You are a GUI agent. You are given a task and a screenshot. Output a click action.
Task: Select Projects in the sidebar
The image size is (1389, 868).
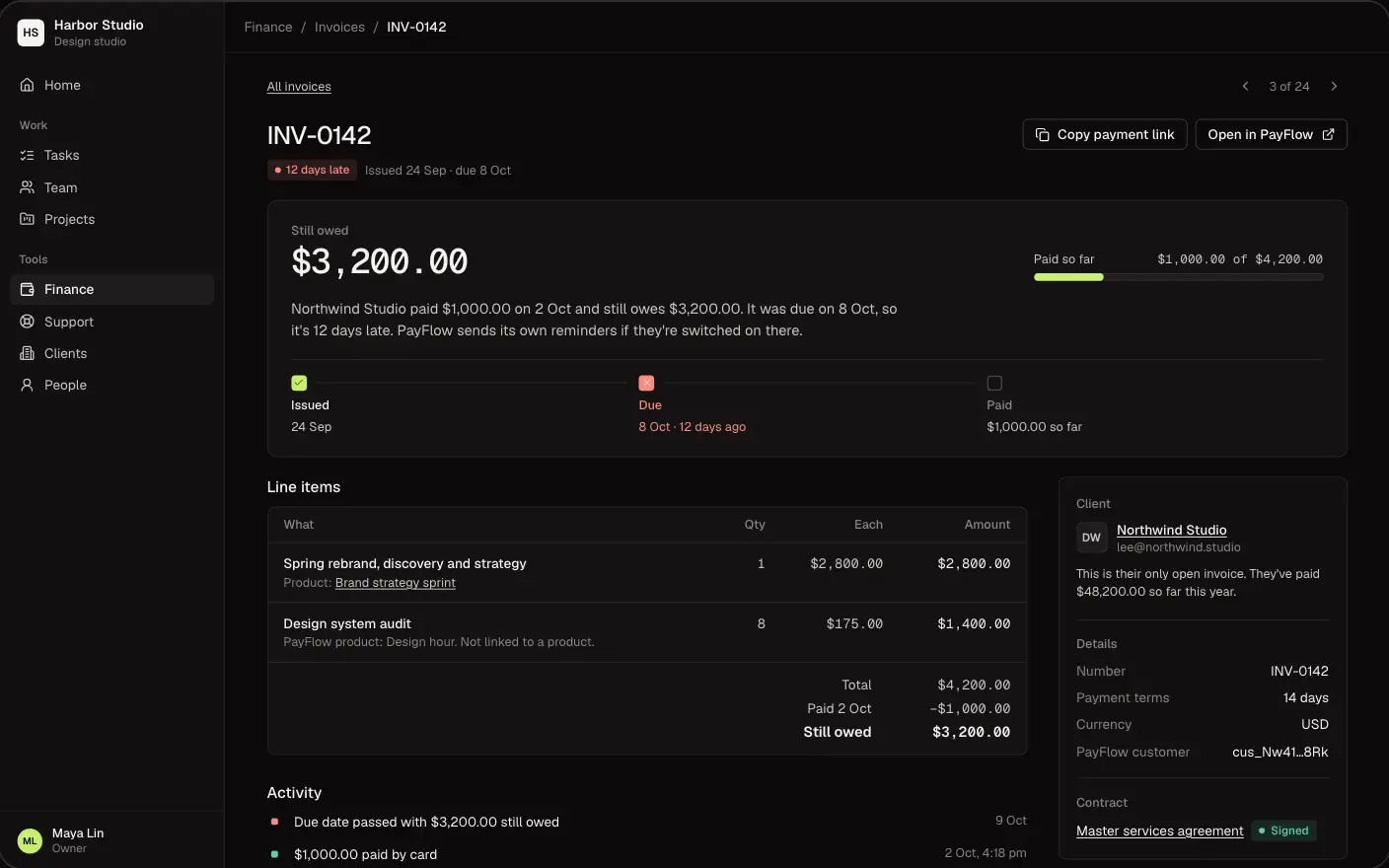(x=111, y=219)
